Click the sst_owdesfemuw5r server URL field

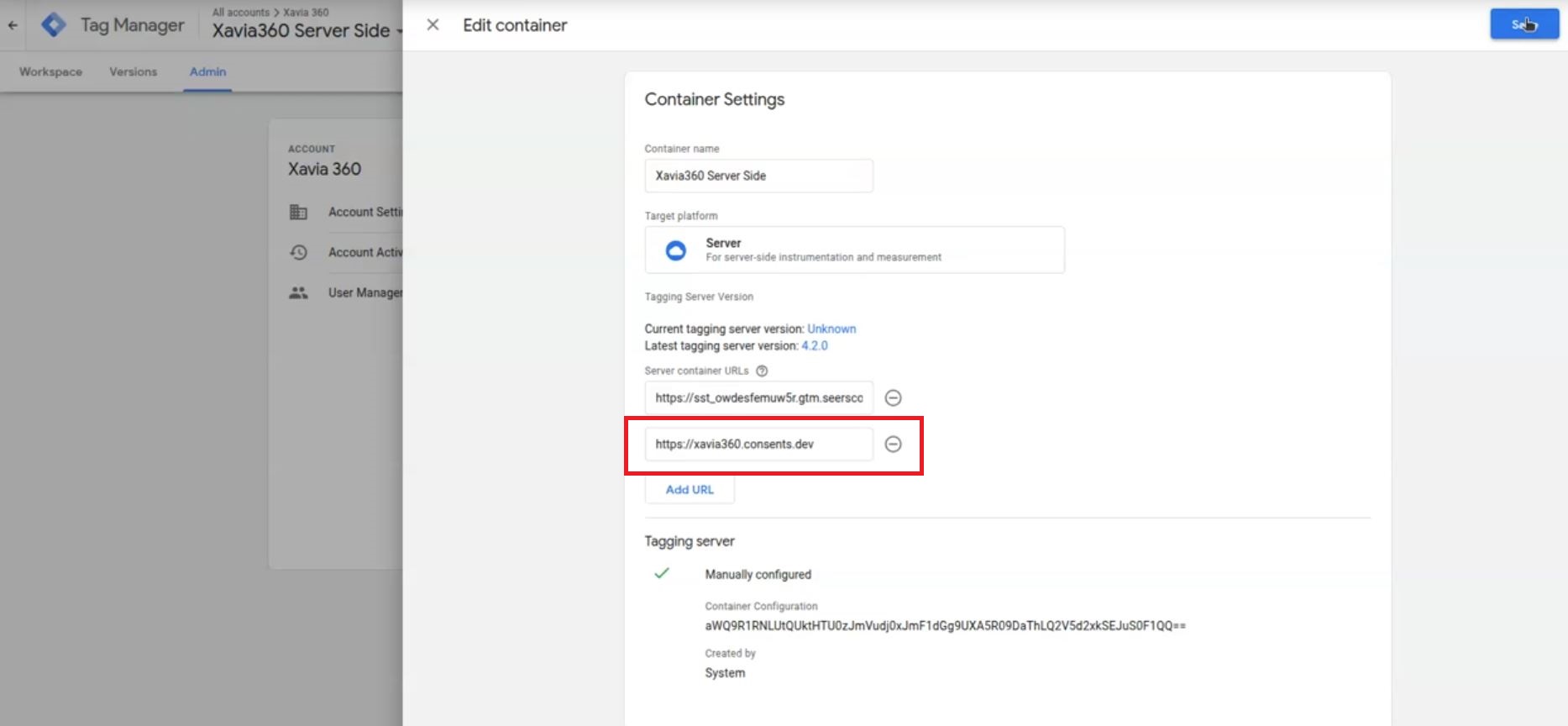758,397
